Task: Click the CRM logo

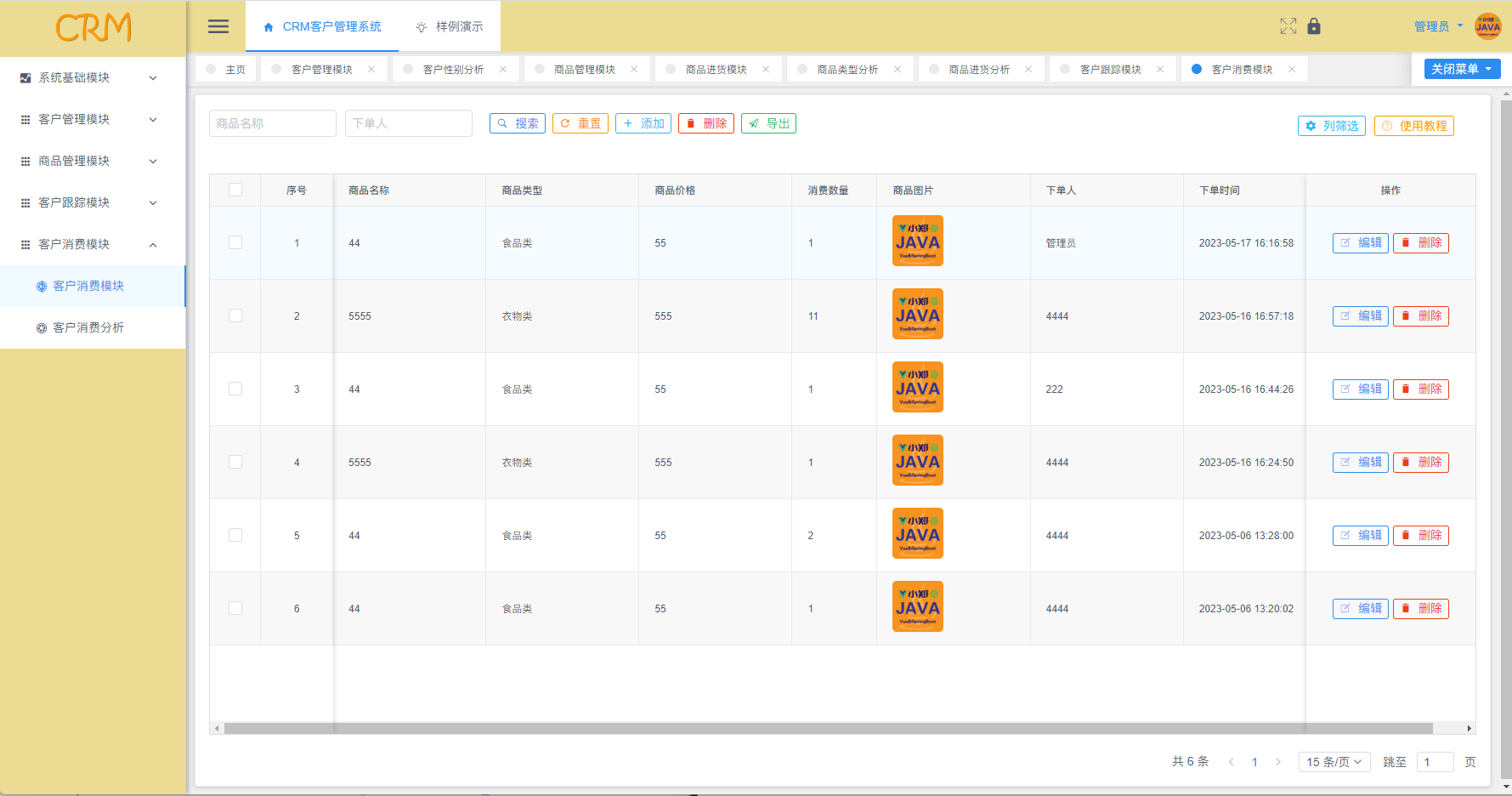Action: coord(93,28)
